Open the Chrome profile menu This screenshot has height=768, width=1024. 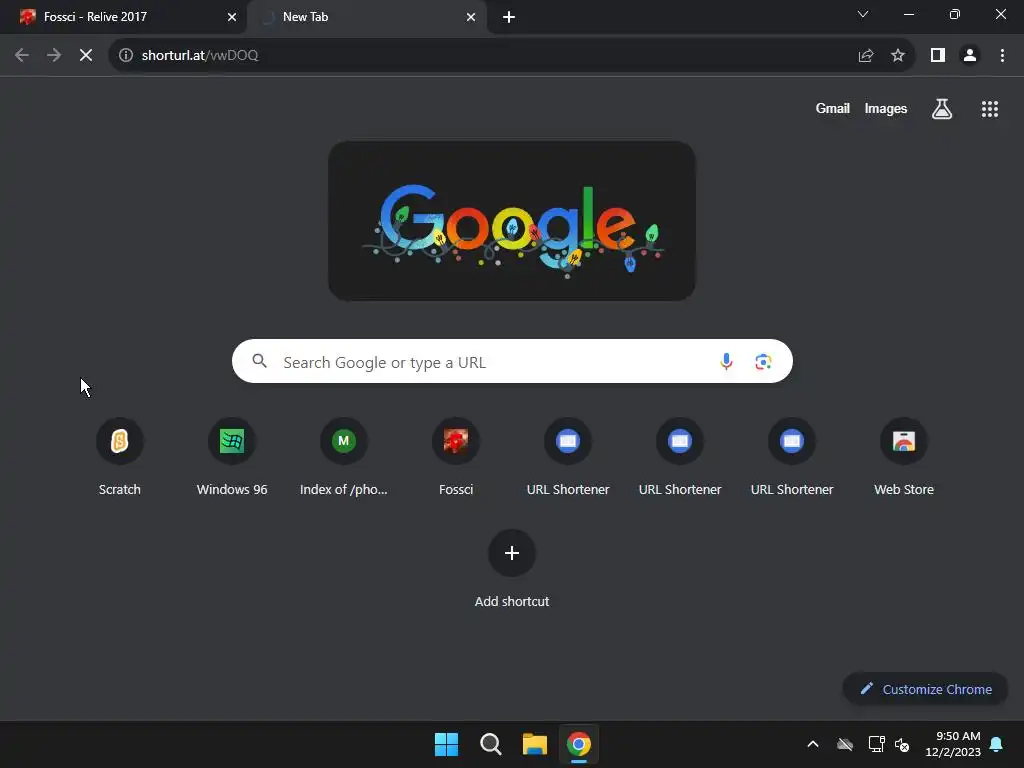pos(970,56)
